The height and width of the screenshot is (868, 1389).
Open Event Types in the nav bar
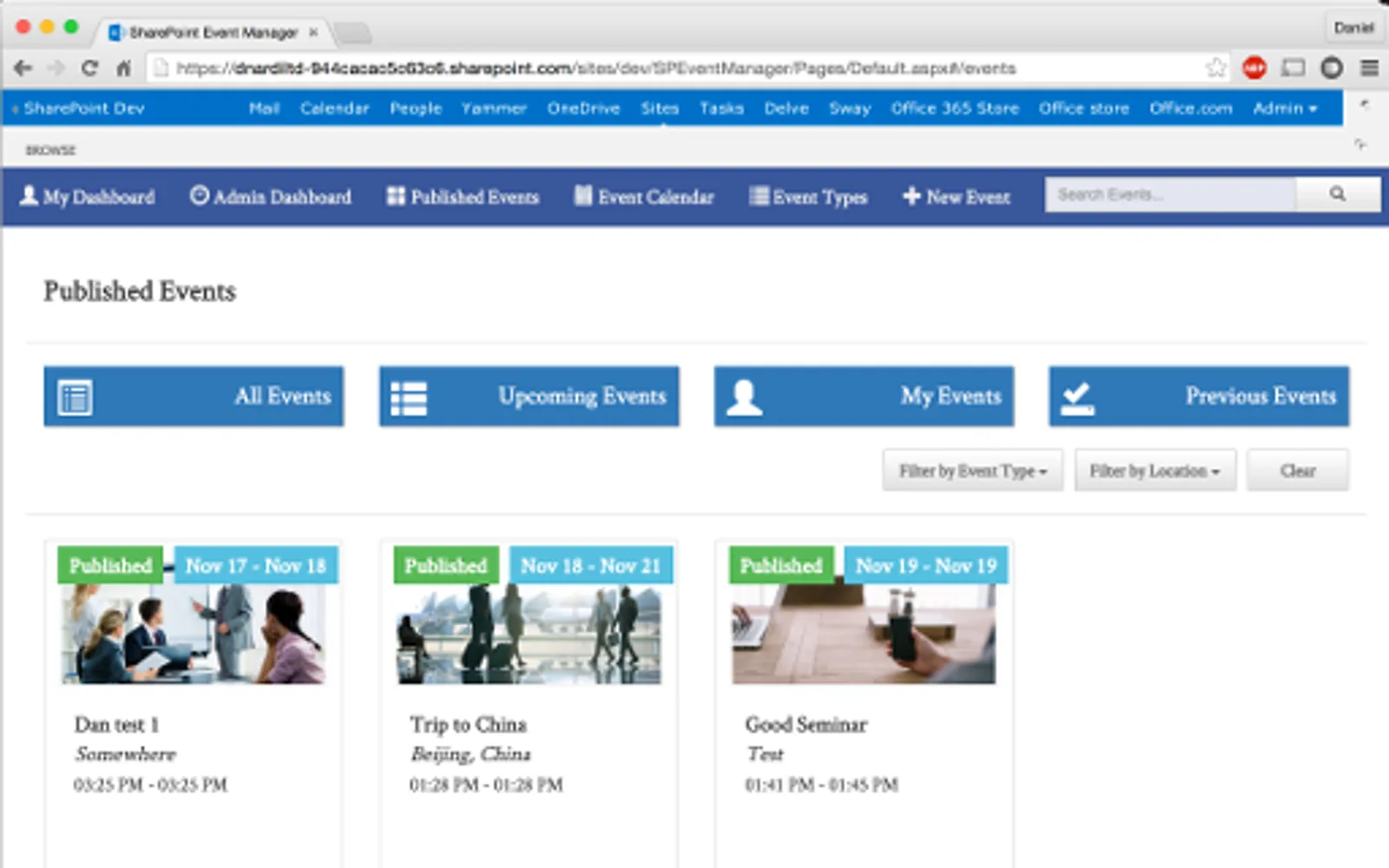pyautogui.click(x=808, y=197)
